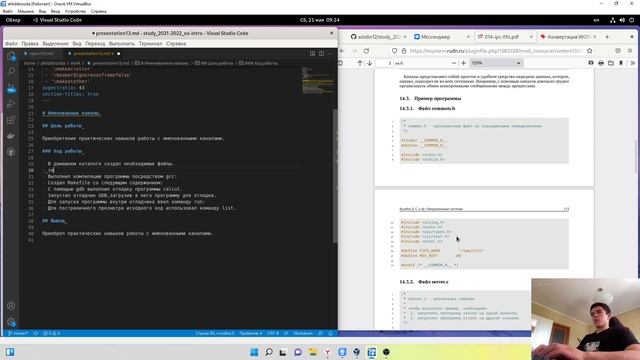Zoom in on the PDF
Viewport: 640px width, 360px height.
pos(463,63)
